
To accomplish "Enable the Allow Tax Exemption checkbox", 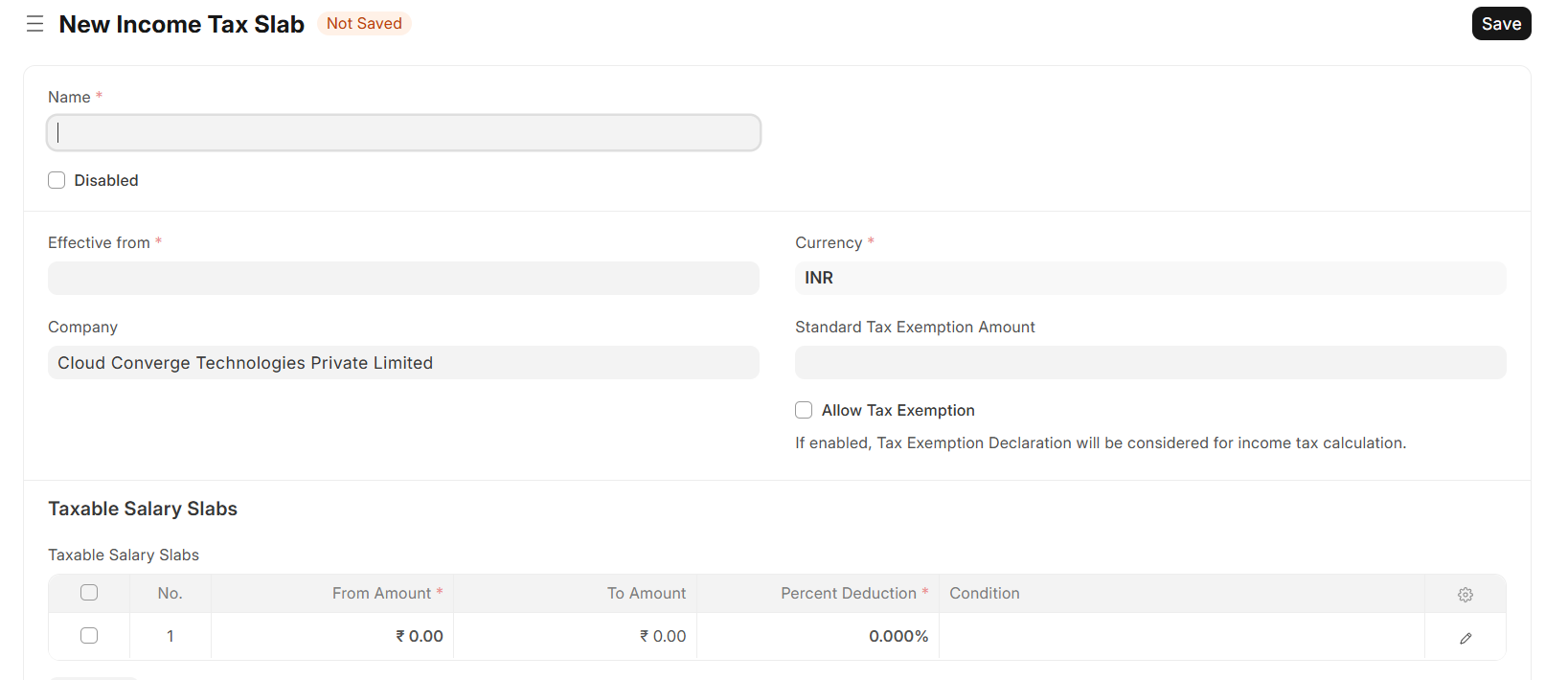I will click(804, 410).
